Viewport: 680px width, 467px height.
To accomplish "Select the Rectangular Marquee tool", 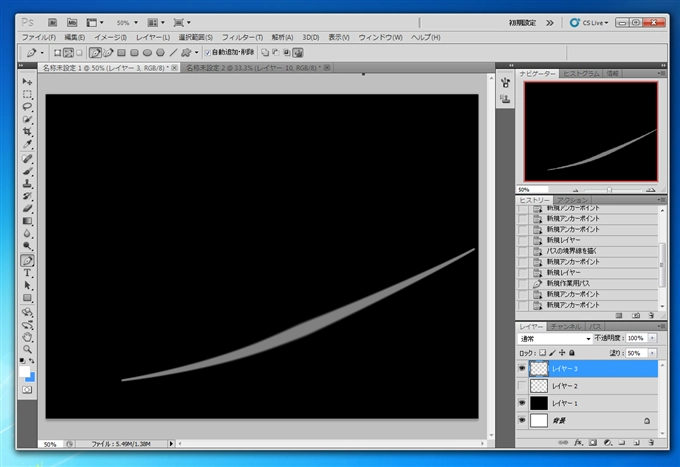I will pos(27,94).
